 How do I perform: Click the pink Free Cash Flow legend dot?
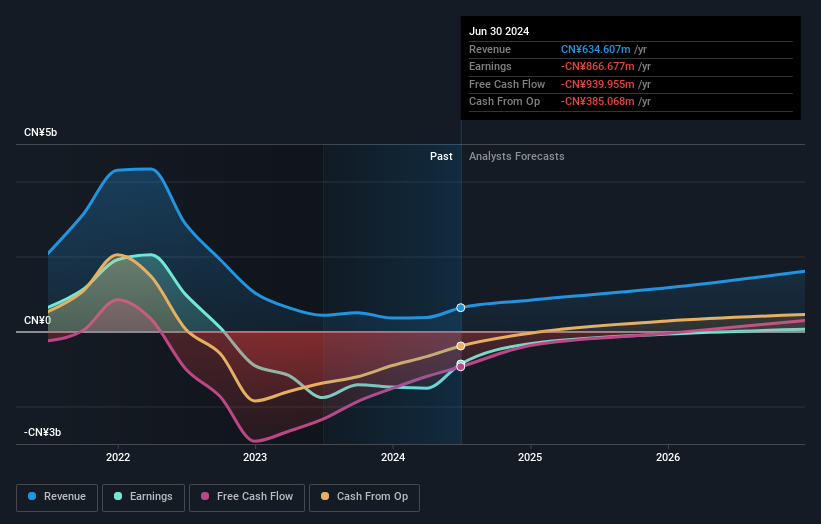coord(206,496)
